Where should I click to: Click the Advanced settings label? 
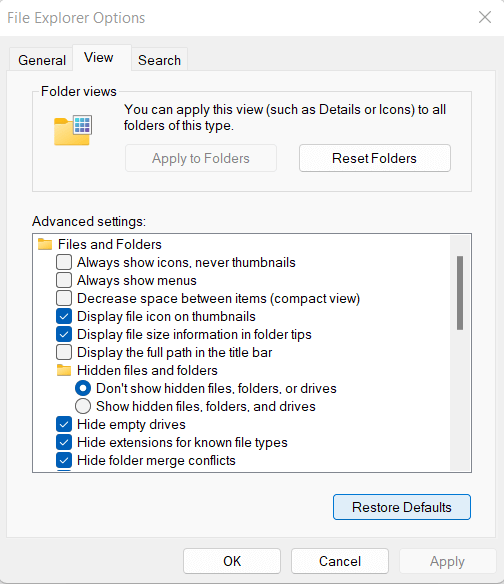point(89,221)
